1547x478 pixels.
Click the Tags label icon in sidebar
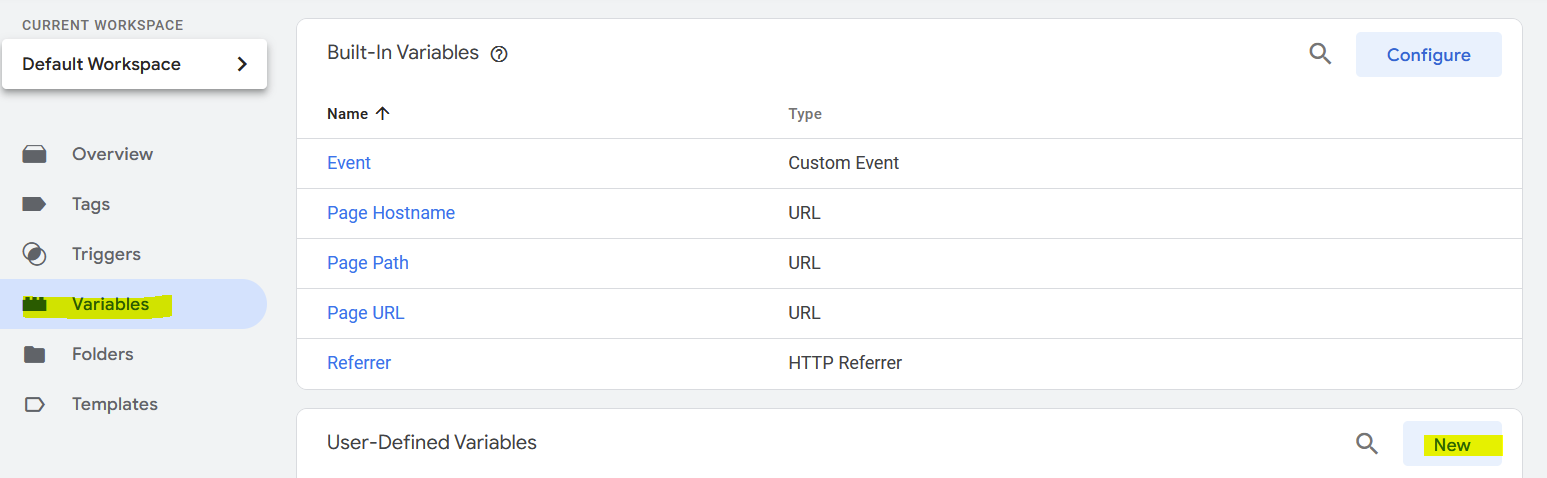point(35,204)
